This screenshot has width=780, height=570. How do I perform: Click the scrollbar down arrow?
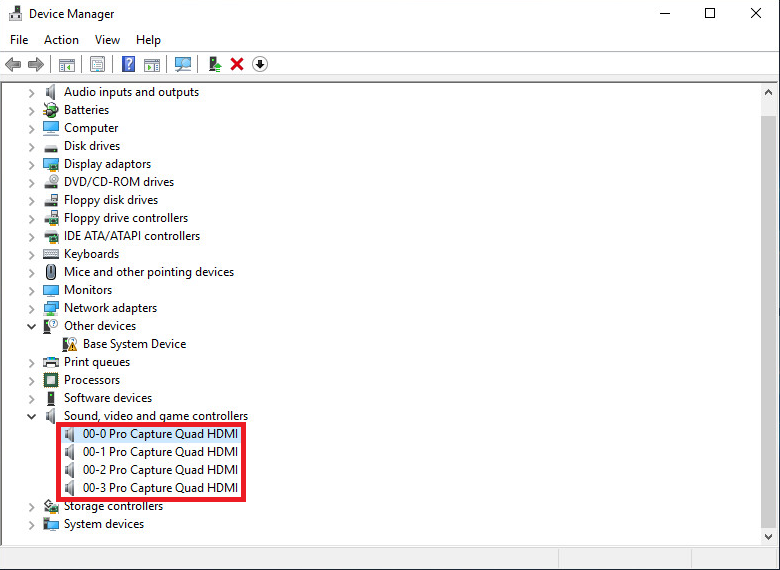point(768,537)
